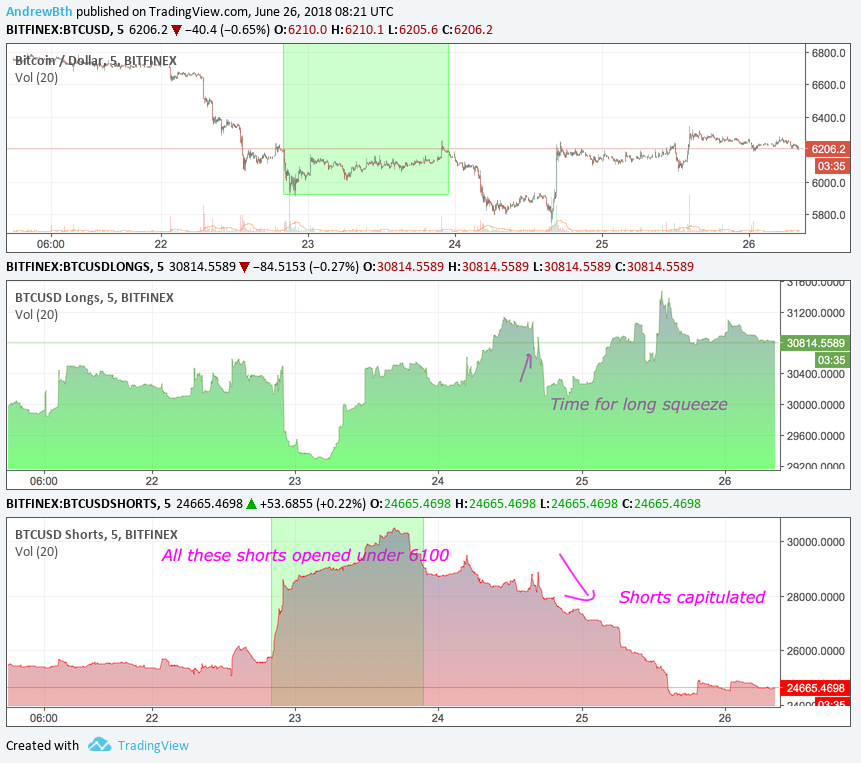
Task: Click the 'Created with' text
Action: 42,745
